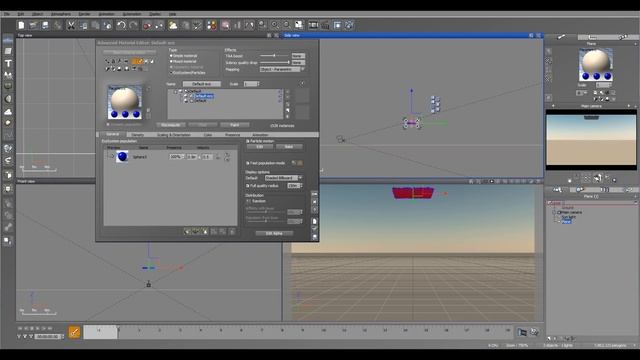
Task: Select the Mixed material radio button
Action: point(171,61)
